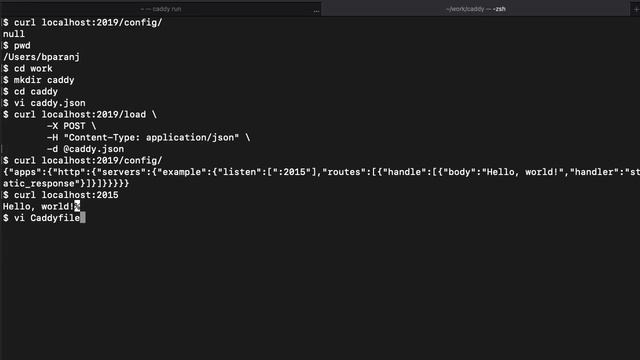Click the 'atic_response' wrapped output line
This screenshot has height=360, width=640.
pos(66,183)
